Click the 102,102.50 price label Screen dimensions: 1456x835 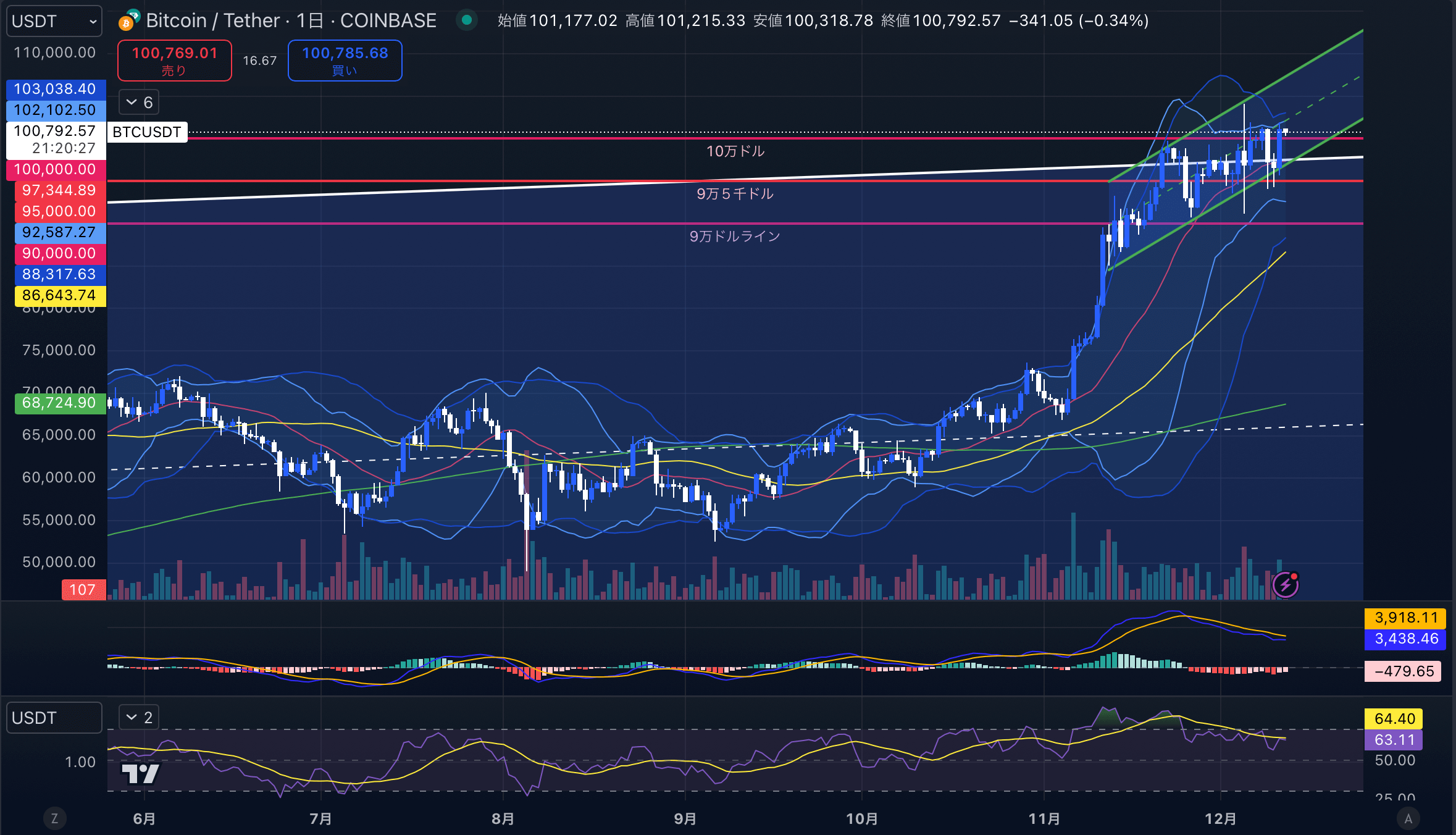tap(56, 110)
